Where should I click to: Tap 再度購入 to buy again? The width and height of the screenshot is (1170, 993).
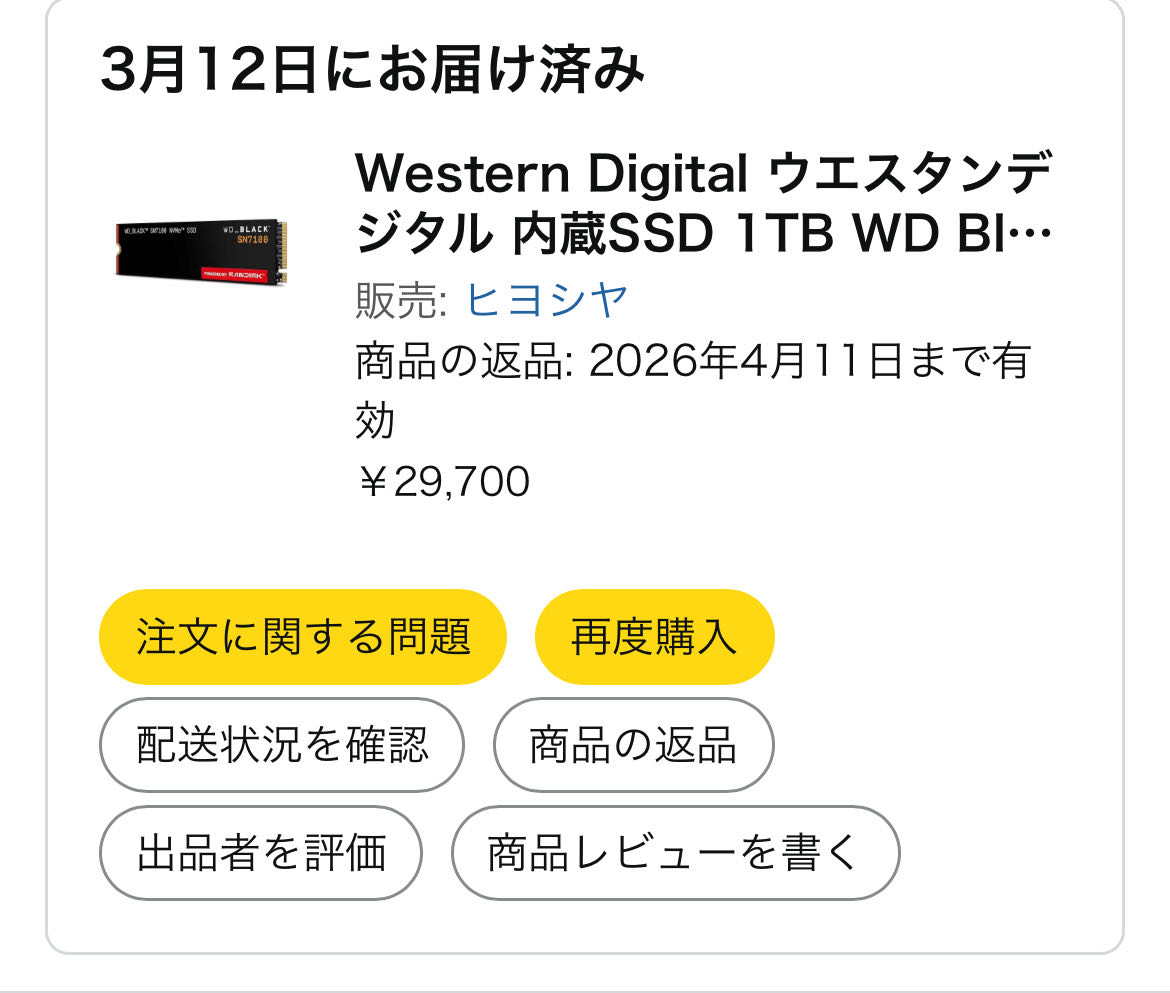coord(654,637)
